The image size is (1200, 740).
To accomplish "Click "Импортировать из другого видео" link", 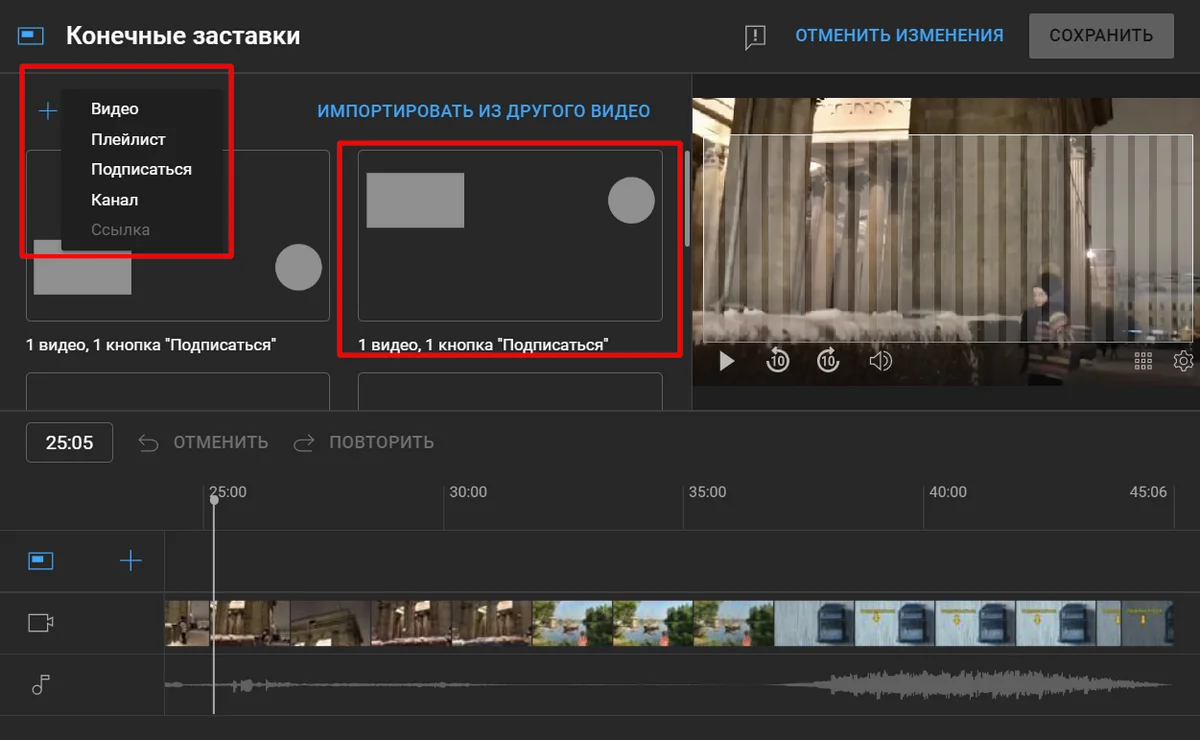I will (484, 111).
